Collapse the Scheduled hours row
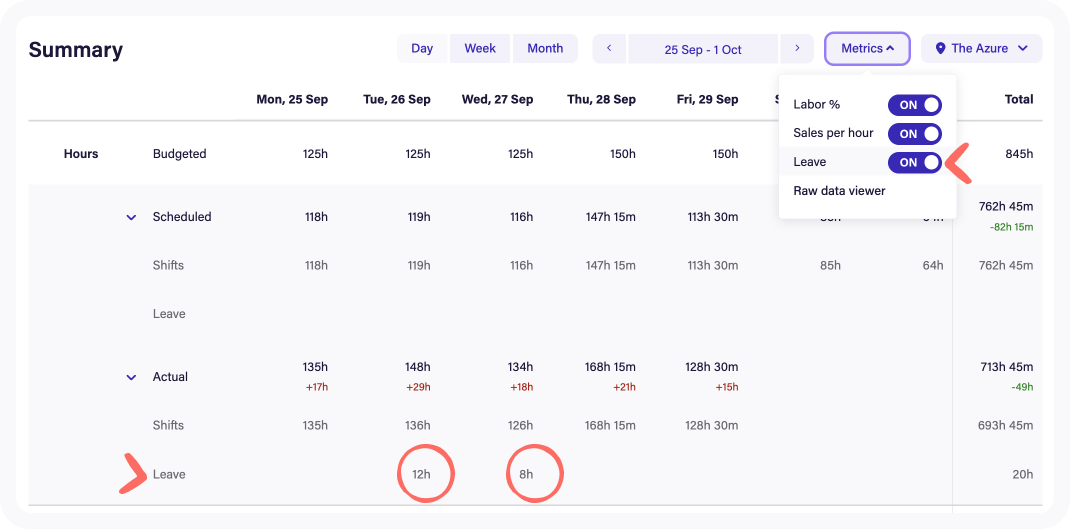The height and width of the screenshot is (529, 1070). pos(131,217)
